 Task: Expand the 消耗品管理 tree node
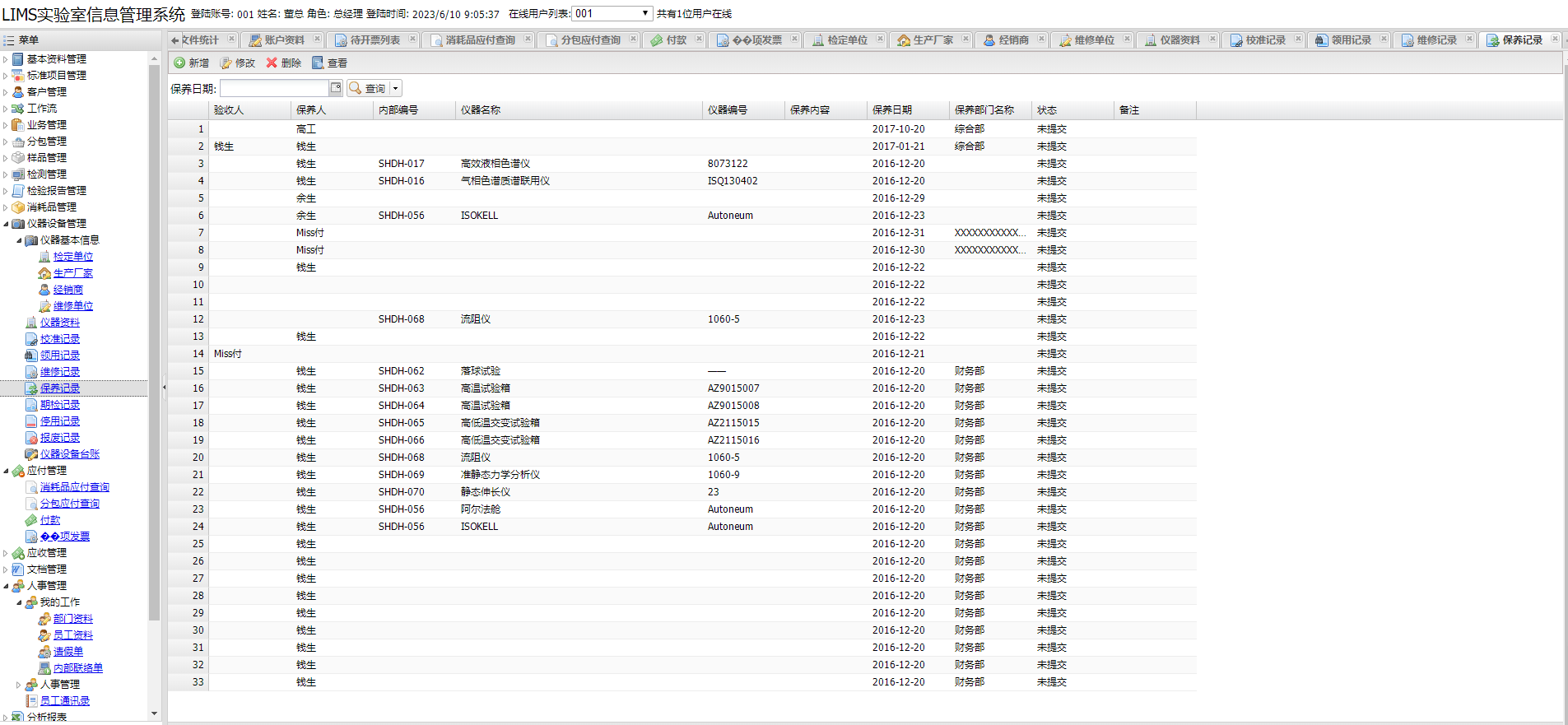(6, 207)
